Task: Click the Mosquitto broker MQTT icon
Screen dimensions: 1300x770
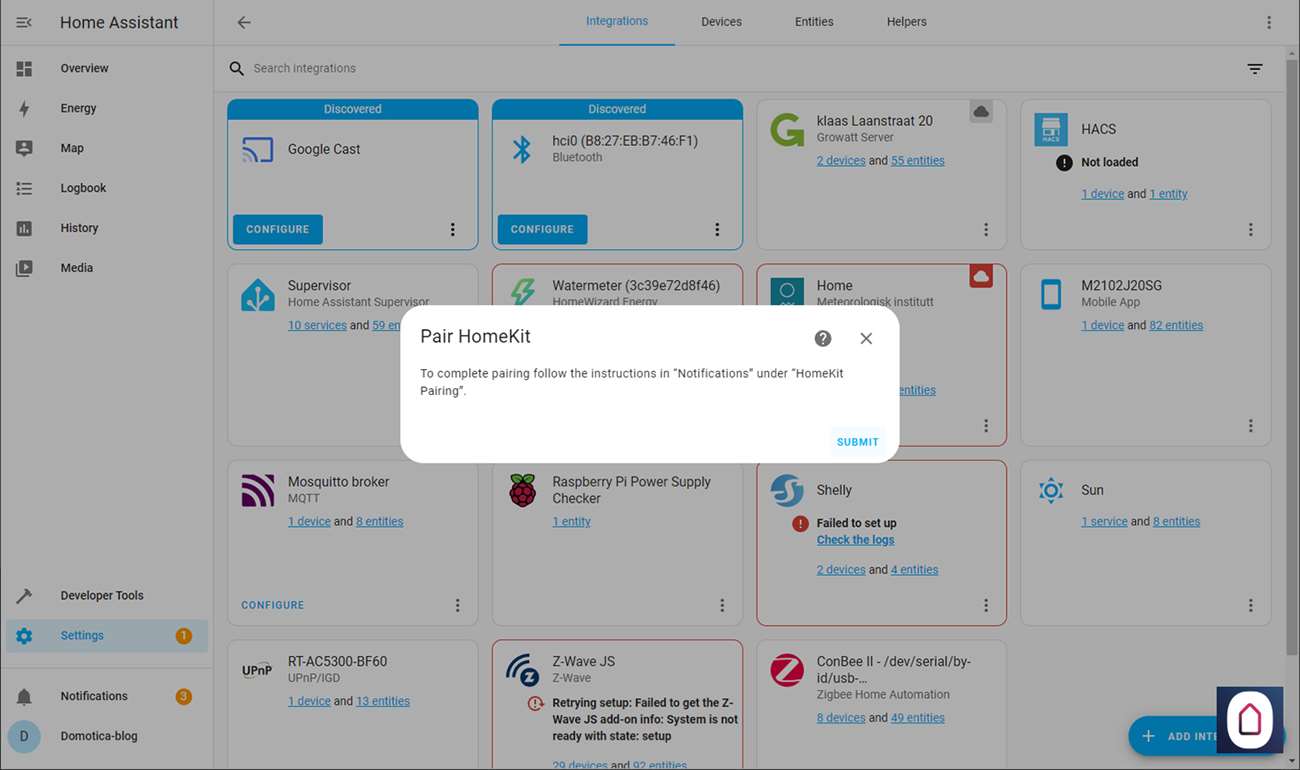Action: click(x=258, y=490)
